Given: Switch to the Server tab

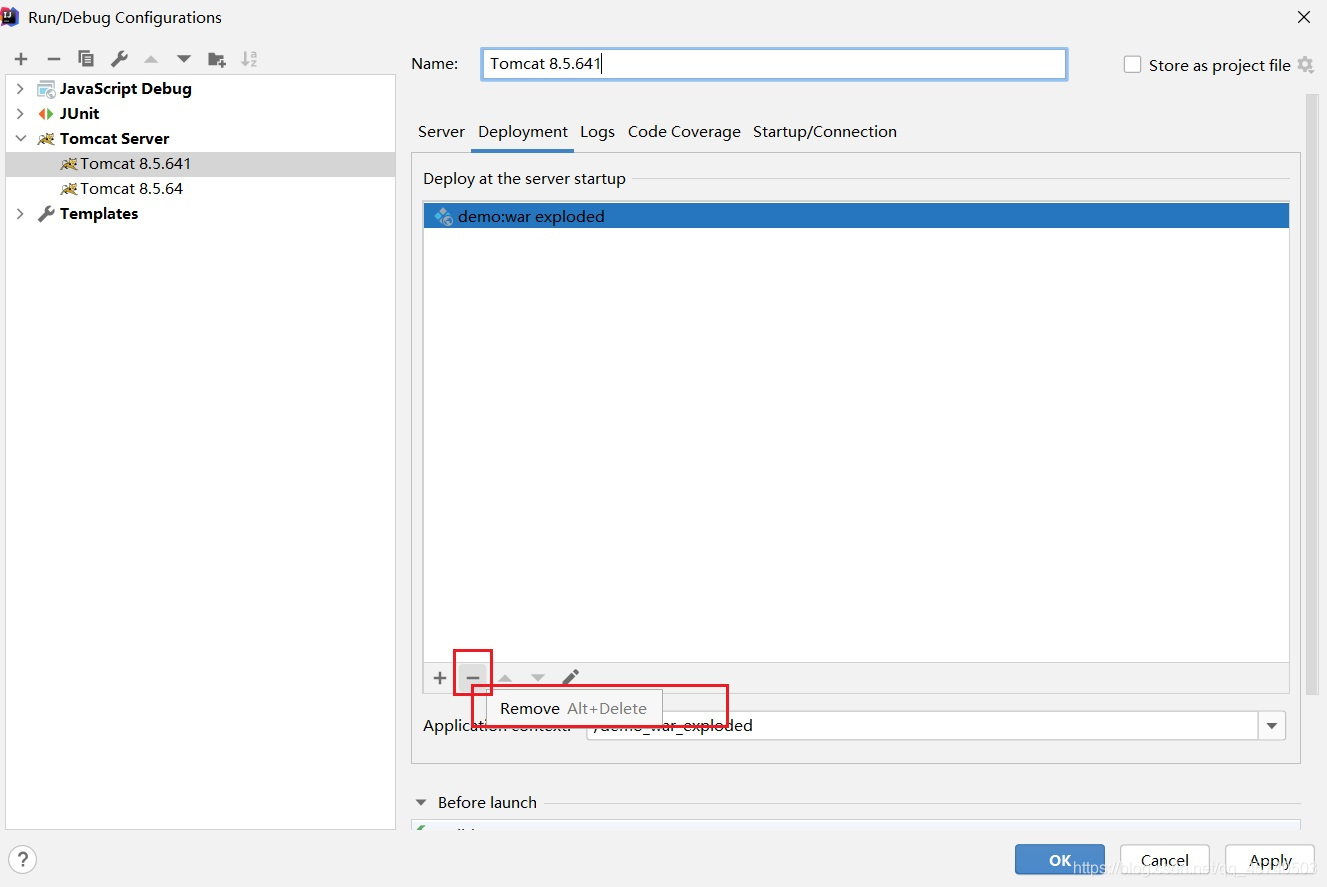Looking at the screenshot, I should click(x=441, y=132).
